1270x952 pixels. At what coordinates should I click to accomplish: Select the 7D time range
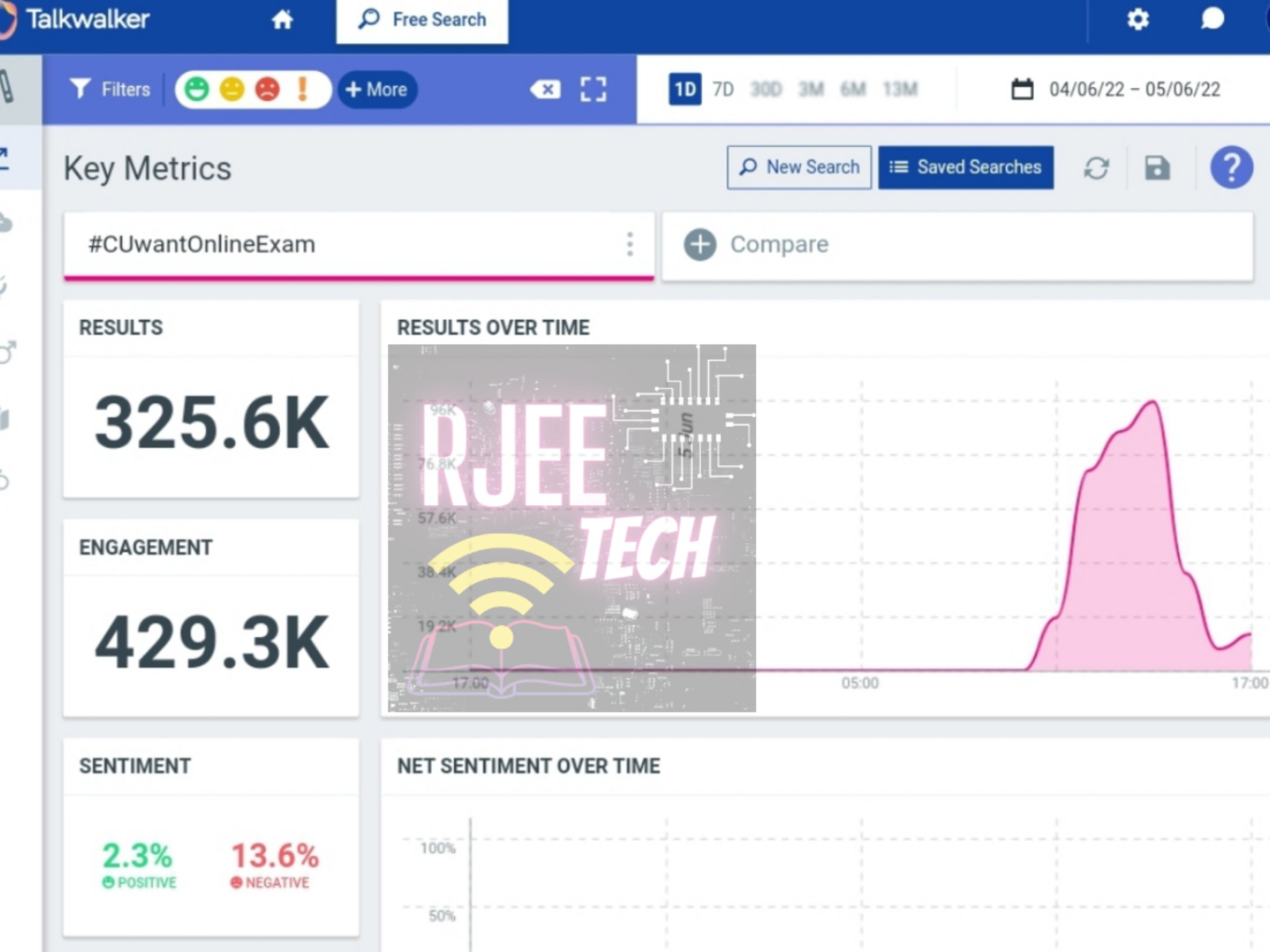(723, 89)
